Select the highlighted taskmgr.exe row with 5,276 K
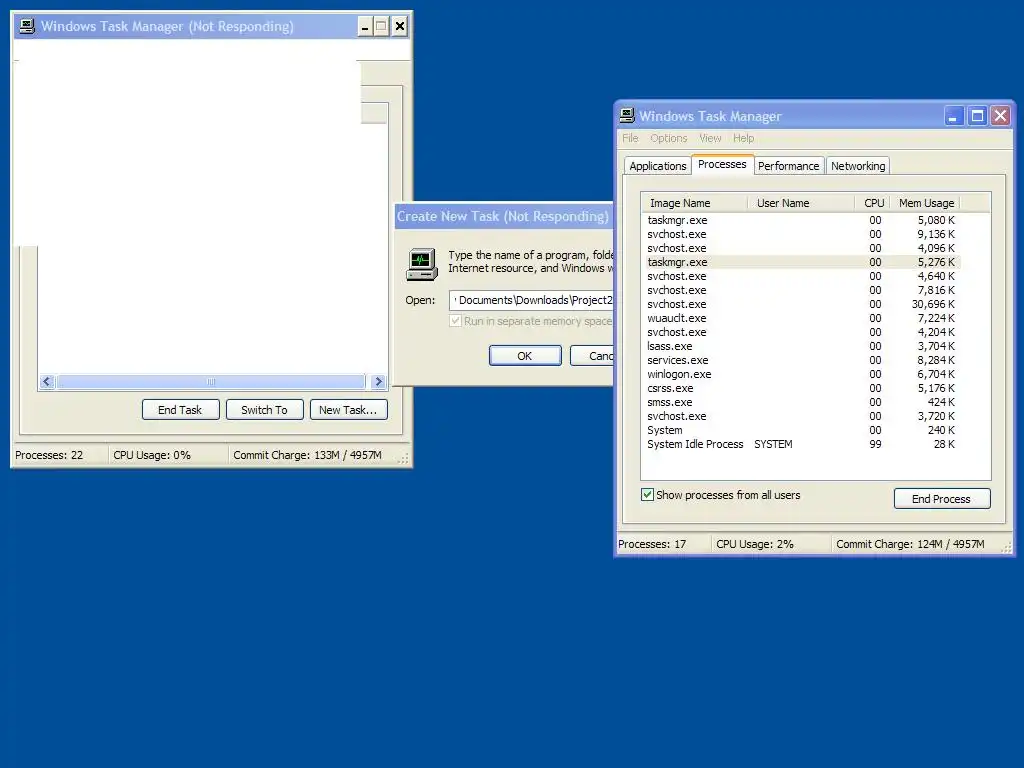The height and width of the screenshot is (768, 1024). pos(801,262)
